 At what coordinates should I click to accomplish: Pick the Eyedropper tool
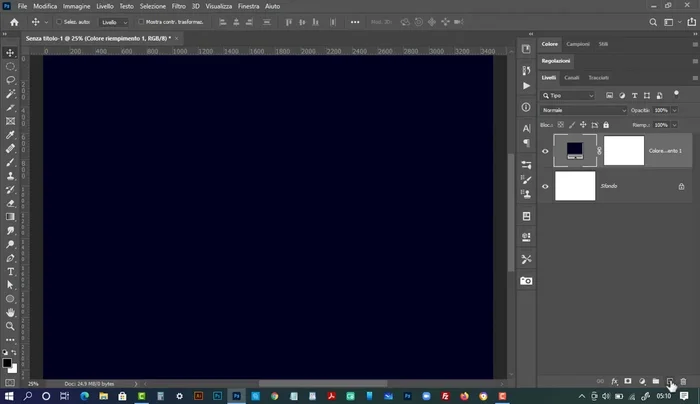11,135
